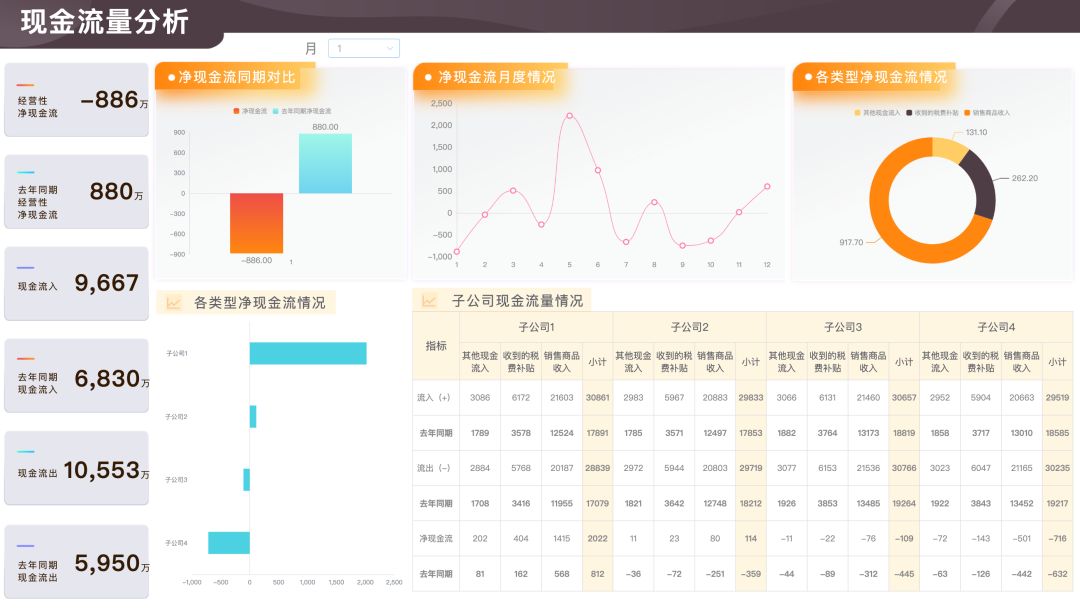Screen dimensions: 1080x608
Task: Click the 净现金流 row label in table
Action: tap(436, 538)
